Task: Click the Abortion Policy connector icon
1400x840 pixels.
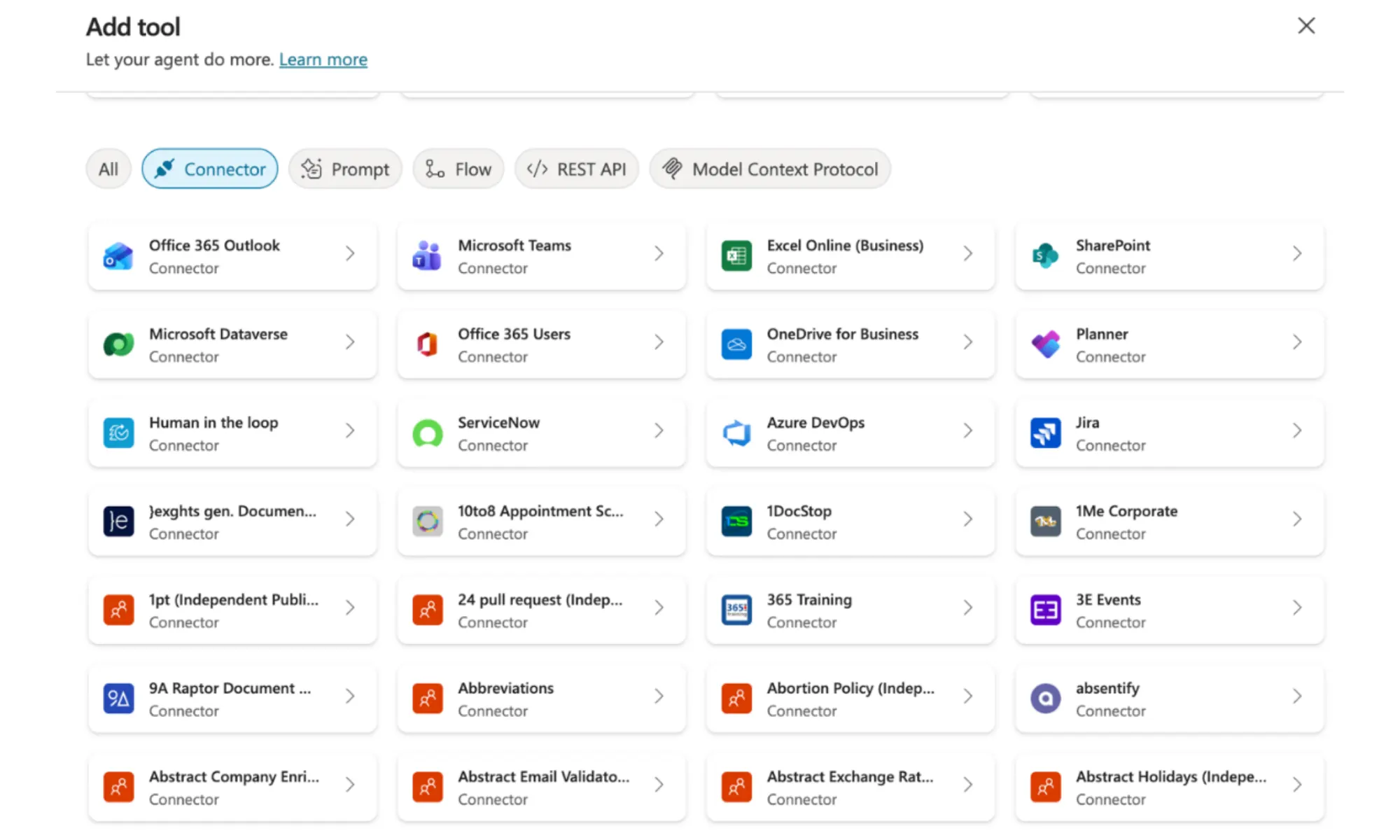Action: [736, 699]
